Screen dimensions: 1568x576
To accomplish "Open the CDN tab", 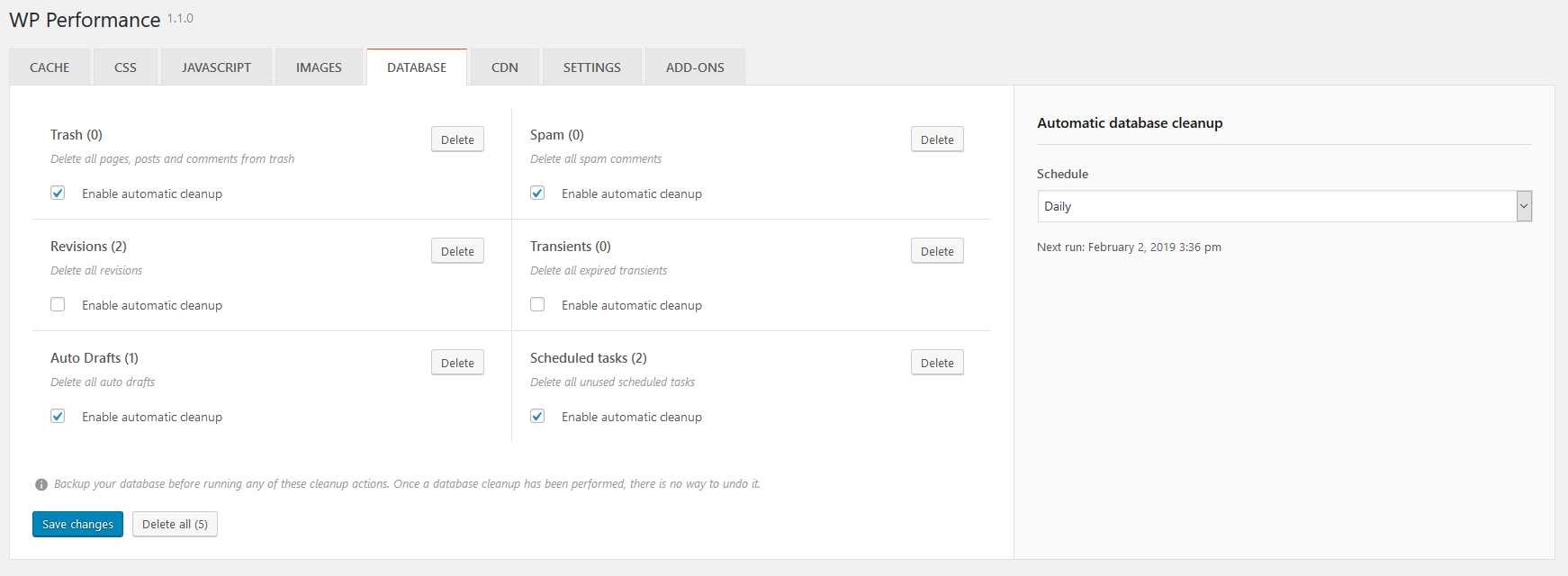I will pyautogui.click(x=504, y=67).
